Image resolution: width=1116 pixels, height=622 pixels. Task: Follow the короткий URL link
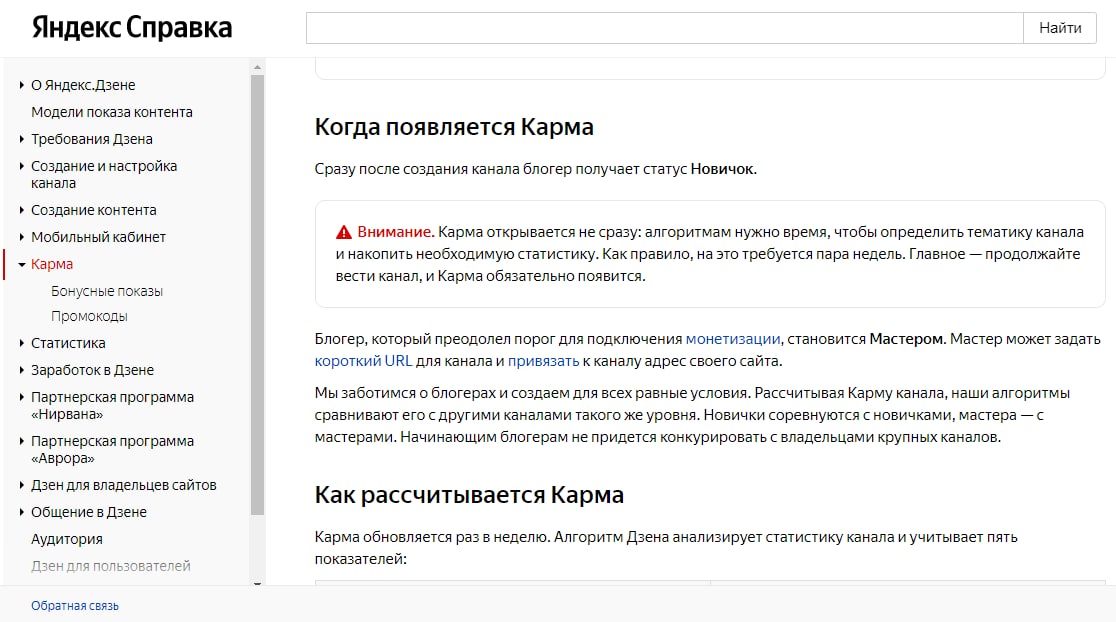point(364,361)
